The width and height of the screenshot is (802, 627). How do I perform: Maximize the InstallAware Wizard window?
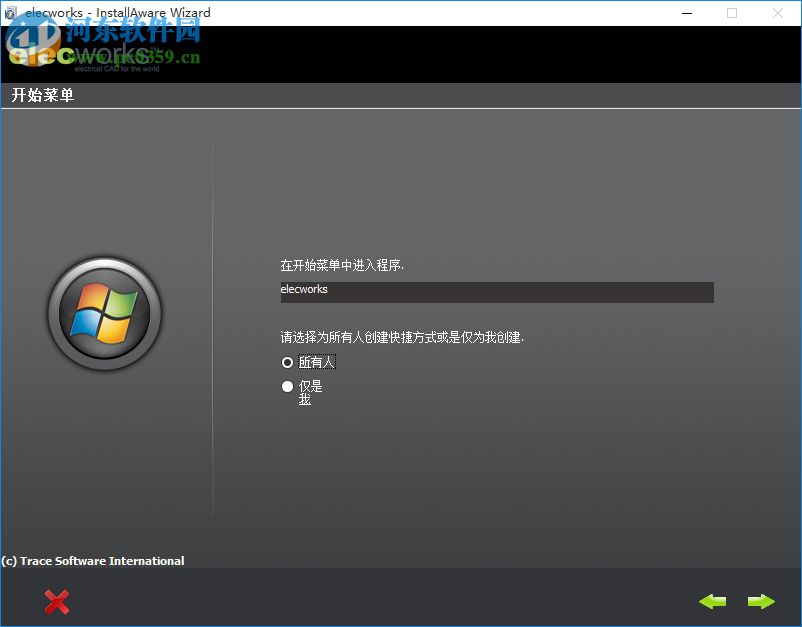pos(732,13)
